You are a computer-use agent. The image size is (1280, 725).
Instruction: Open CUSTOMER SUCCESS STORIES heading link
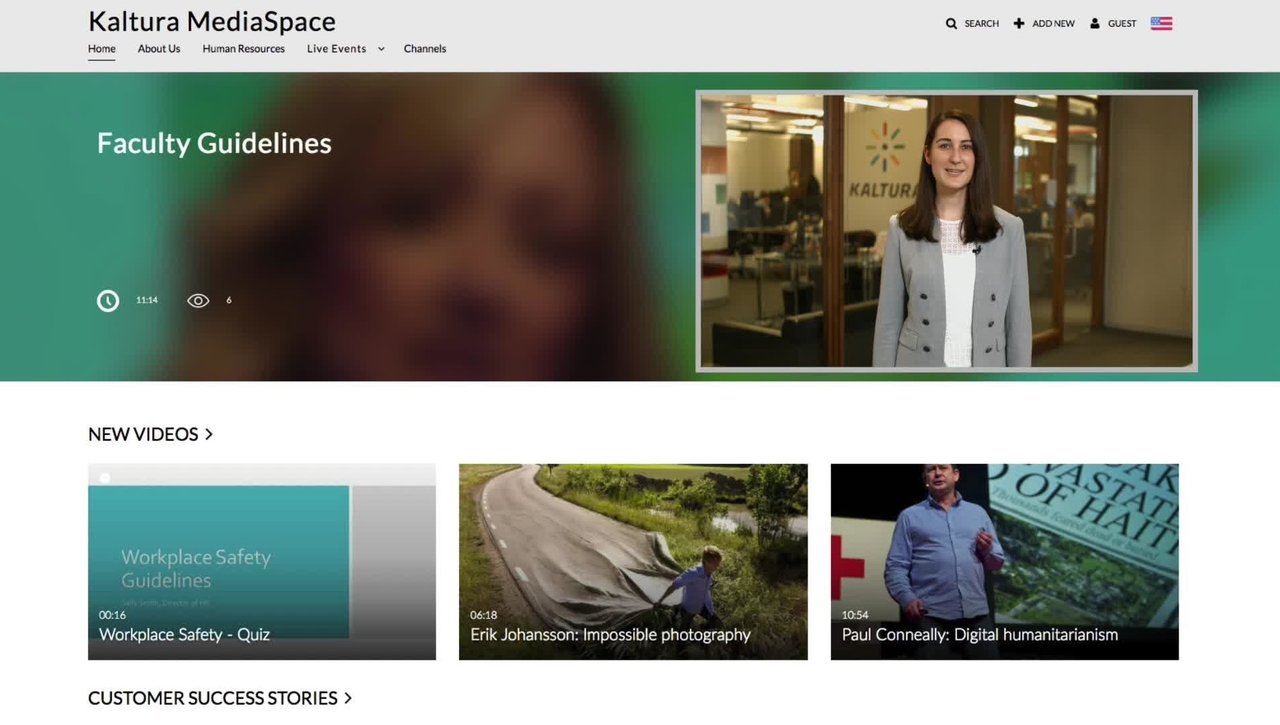click(x=213, y=698)
